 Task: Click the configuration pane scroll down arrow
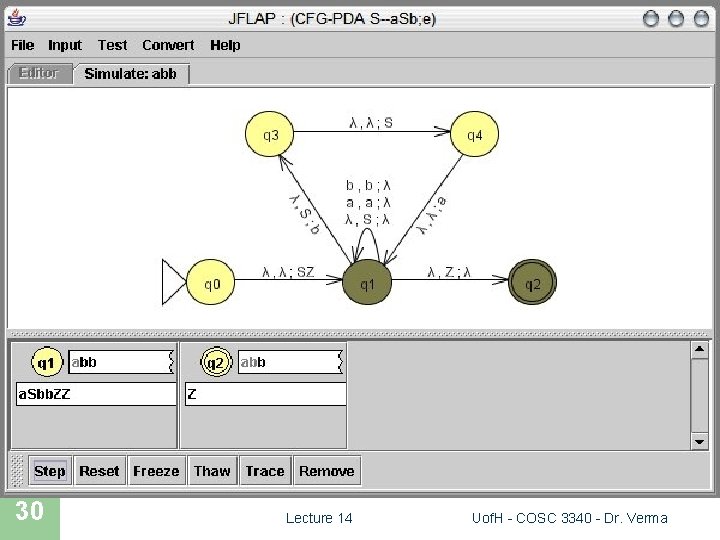pyautogui.click(x=699, y=441)
